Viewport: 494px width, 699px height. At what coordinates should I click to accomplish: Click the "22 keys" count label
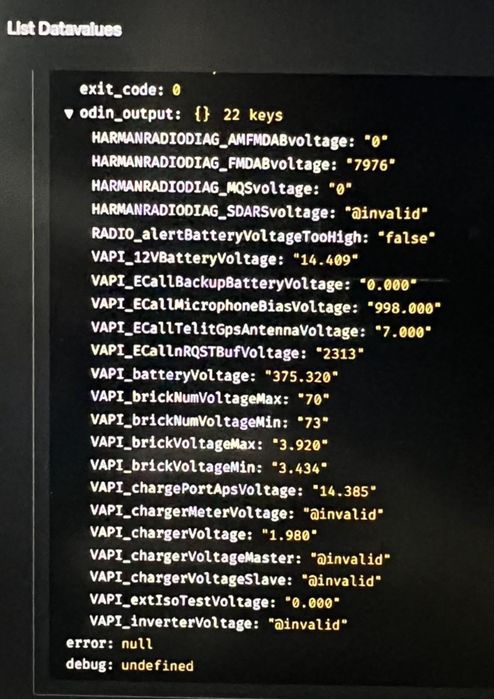tap(253, 115)
